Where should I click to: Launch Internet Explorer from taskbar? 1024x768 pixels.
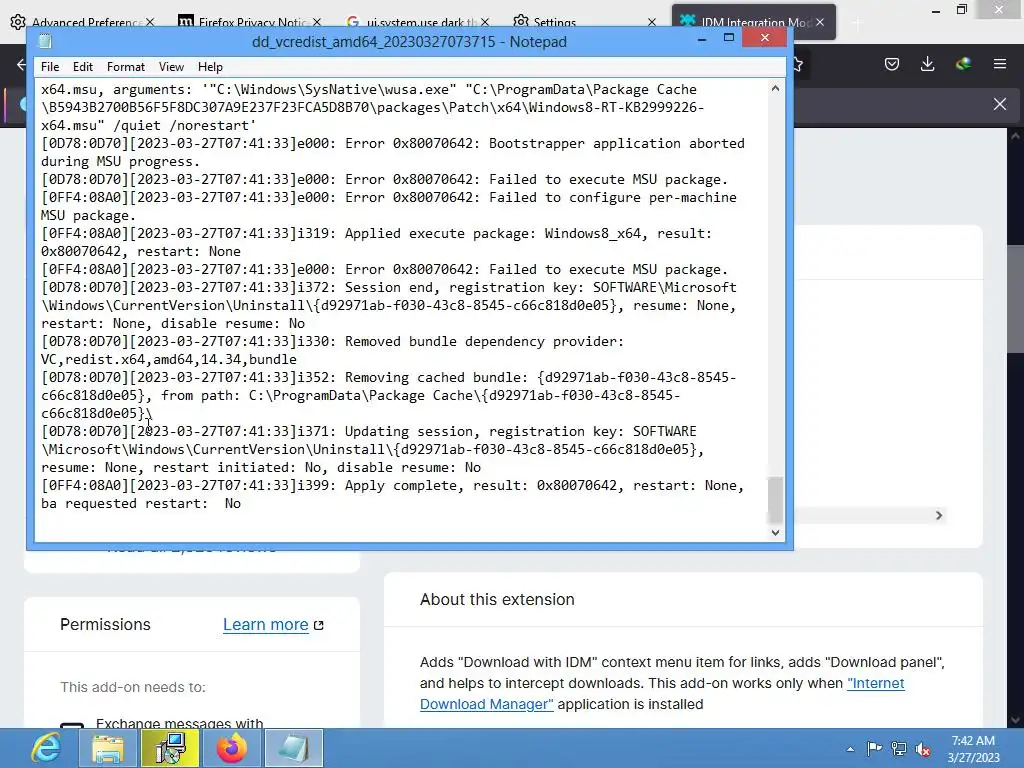coord(46,748)
